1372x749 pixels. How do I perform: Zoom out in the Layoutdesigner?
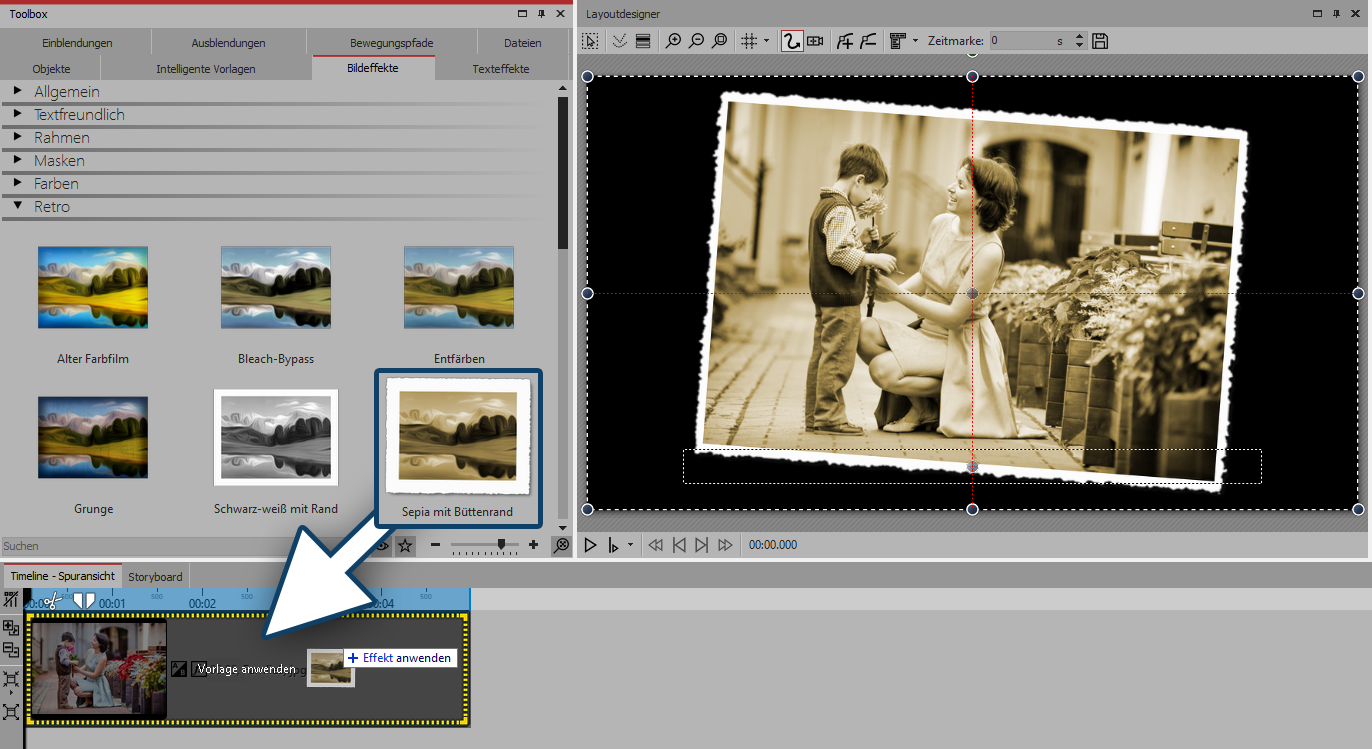pos(697,41)
